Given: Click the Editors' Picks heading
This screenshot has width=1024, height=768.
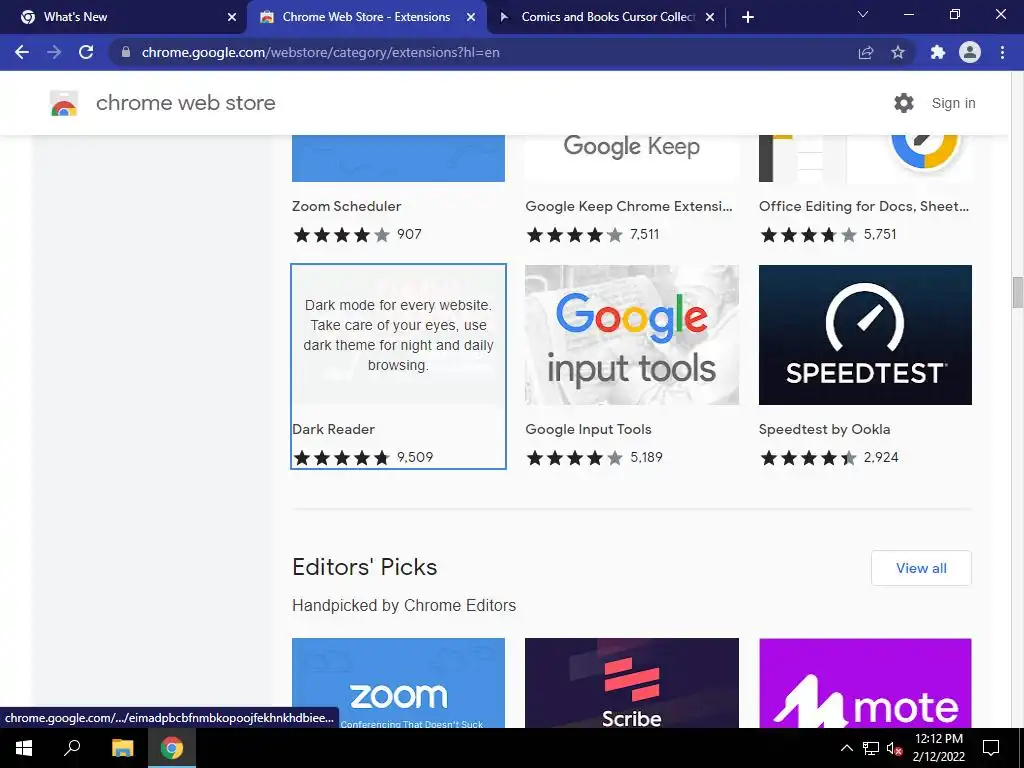Looking at the screenshot, I should 364,567.
